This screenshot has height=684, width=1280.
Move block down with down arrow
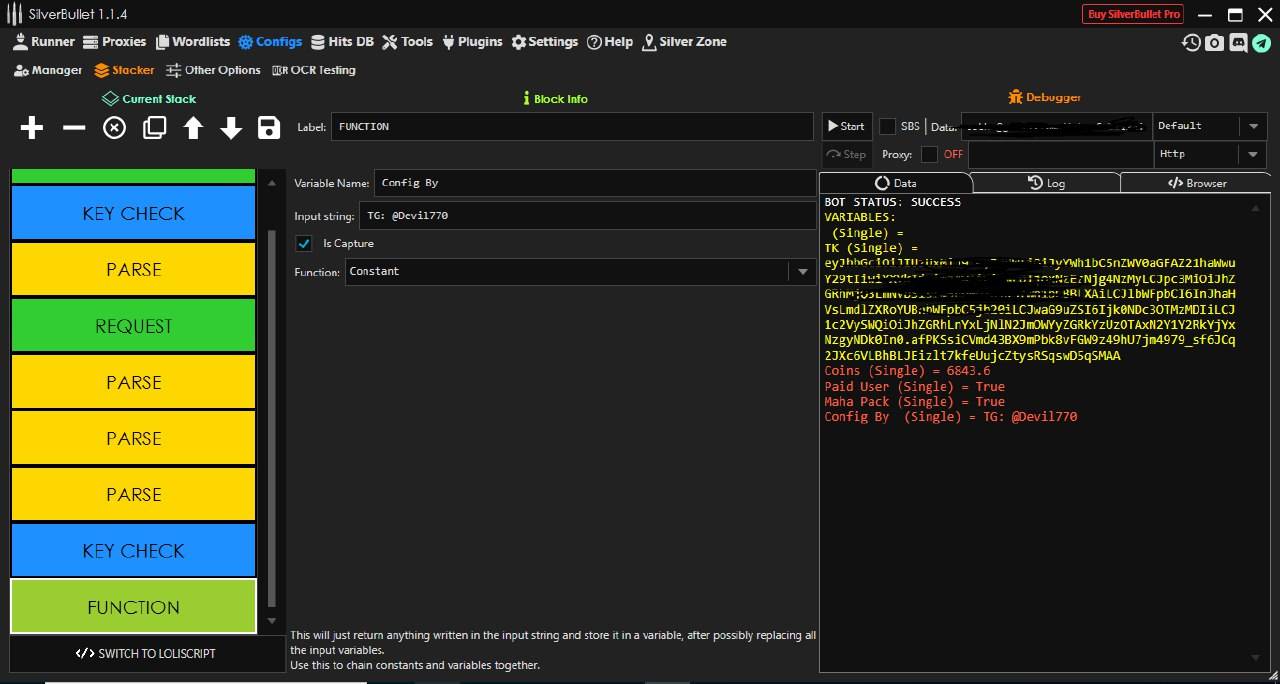point(231,128)
